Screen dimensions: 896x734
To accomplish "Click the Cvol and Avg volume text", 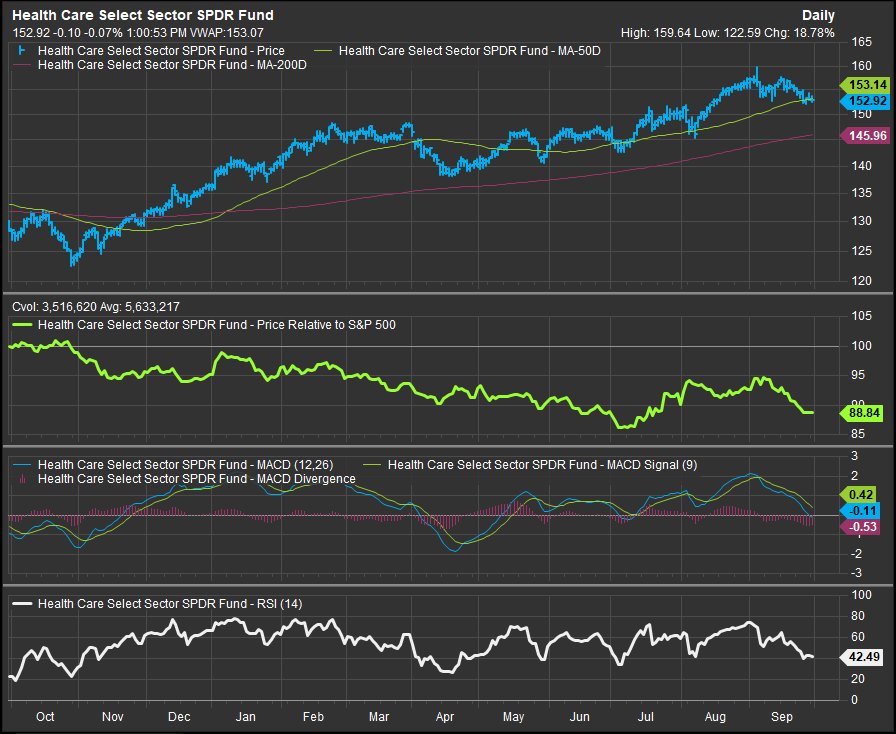I will click(x=96, y=307).
